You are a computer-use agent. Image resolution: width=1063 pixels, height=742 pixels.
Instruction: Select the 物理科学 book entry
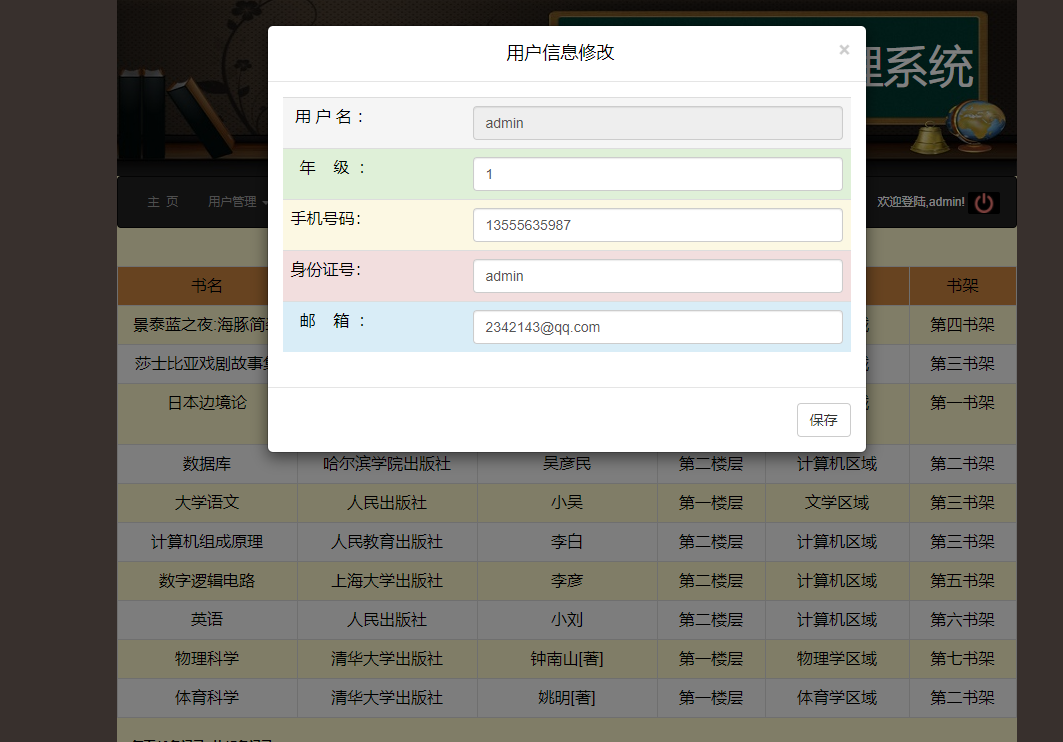click(207, 658)
